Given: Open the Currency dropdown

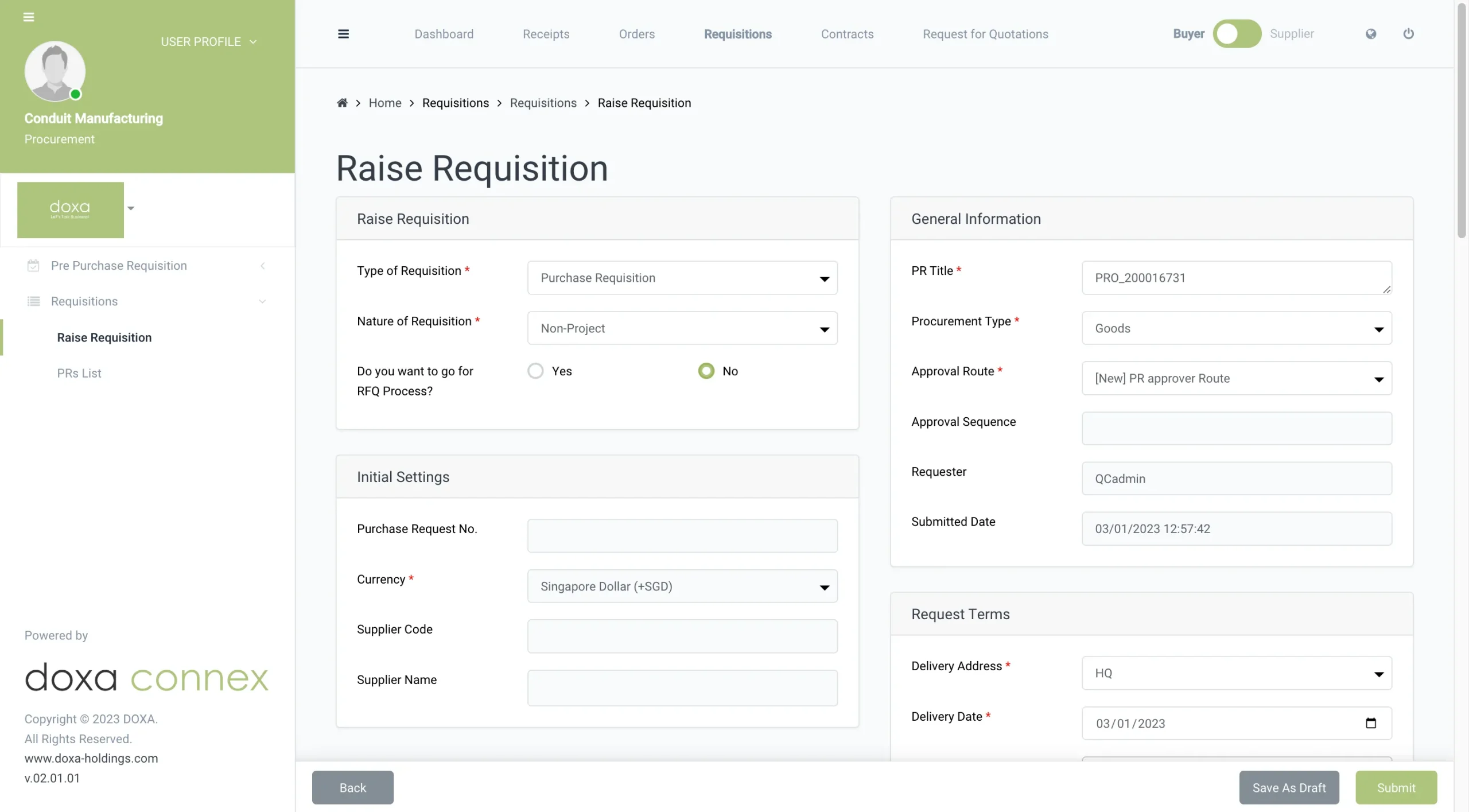Looking at the screenshot, I should (682, 586).
